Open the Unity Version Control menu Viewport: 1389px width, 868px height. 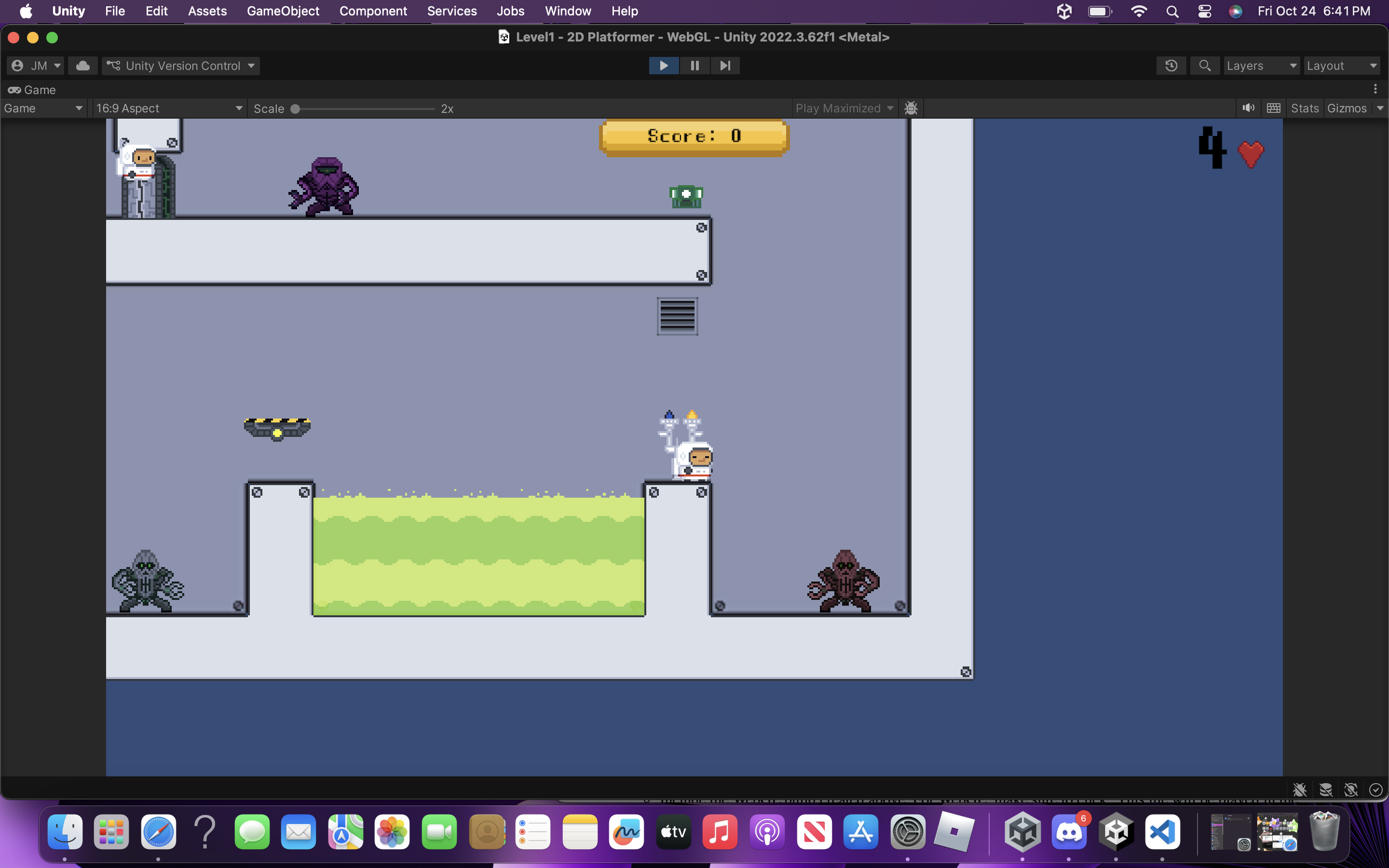click(181, 66)
